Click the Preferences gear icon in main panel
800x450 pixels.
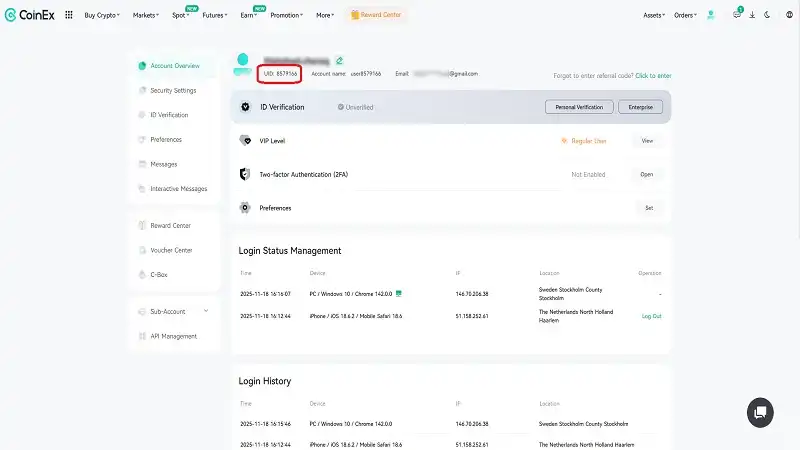[x=245, y=208]
